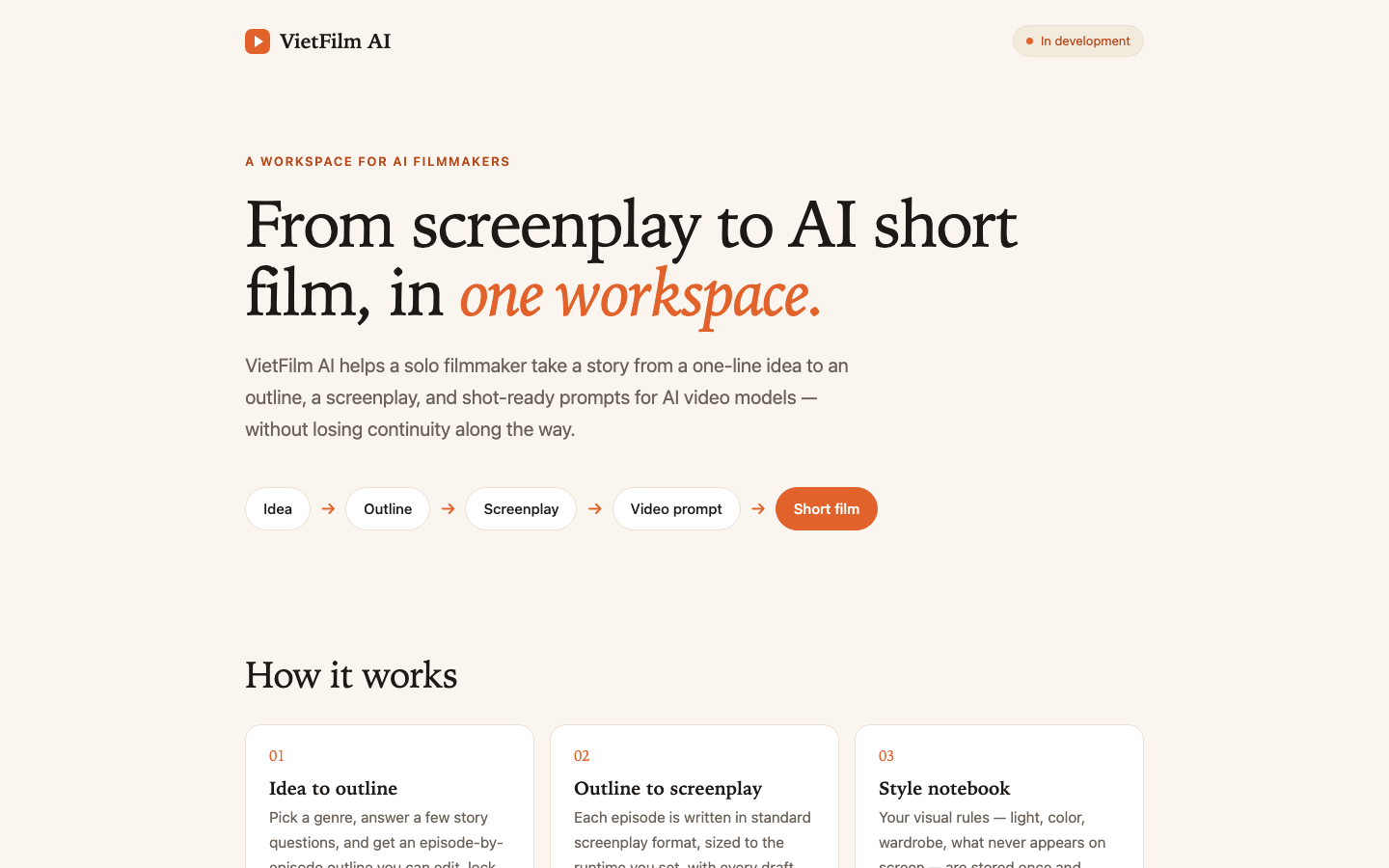Select the Video prompt step pill
Screen dimensions: 1389x868
(676, 509)
